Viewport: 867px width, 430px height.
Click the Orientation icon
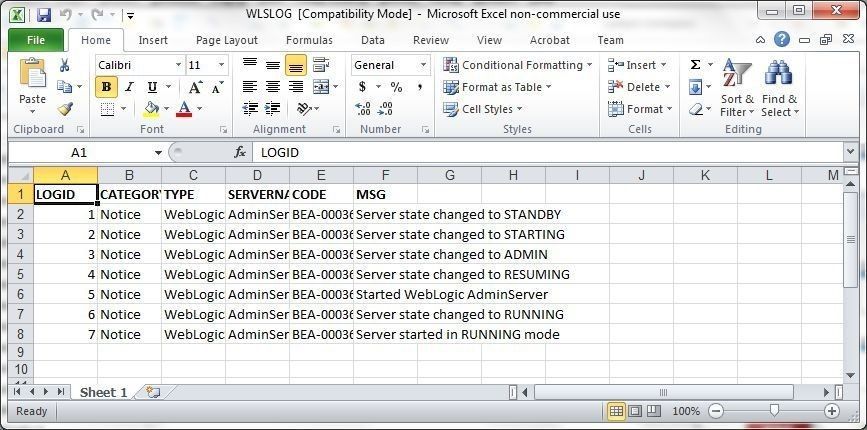pos(304,108)
